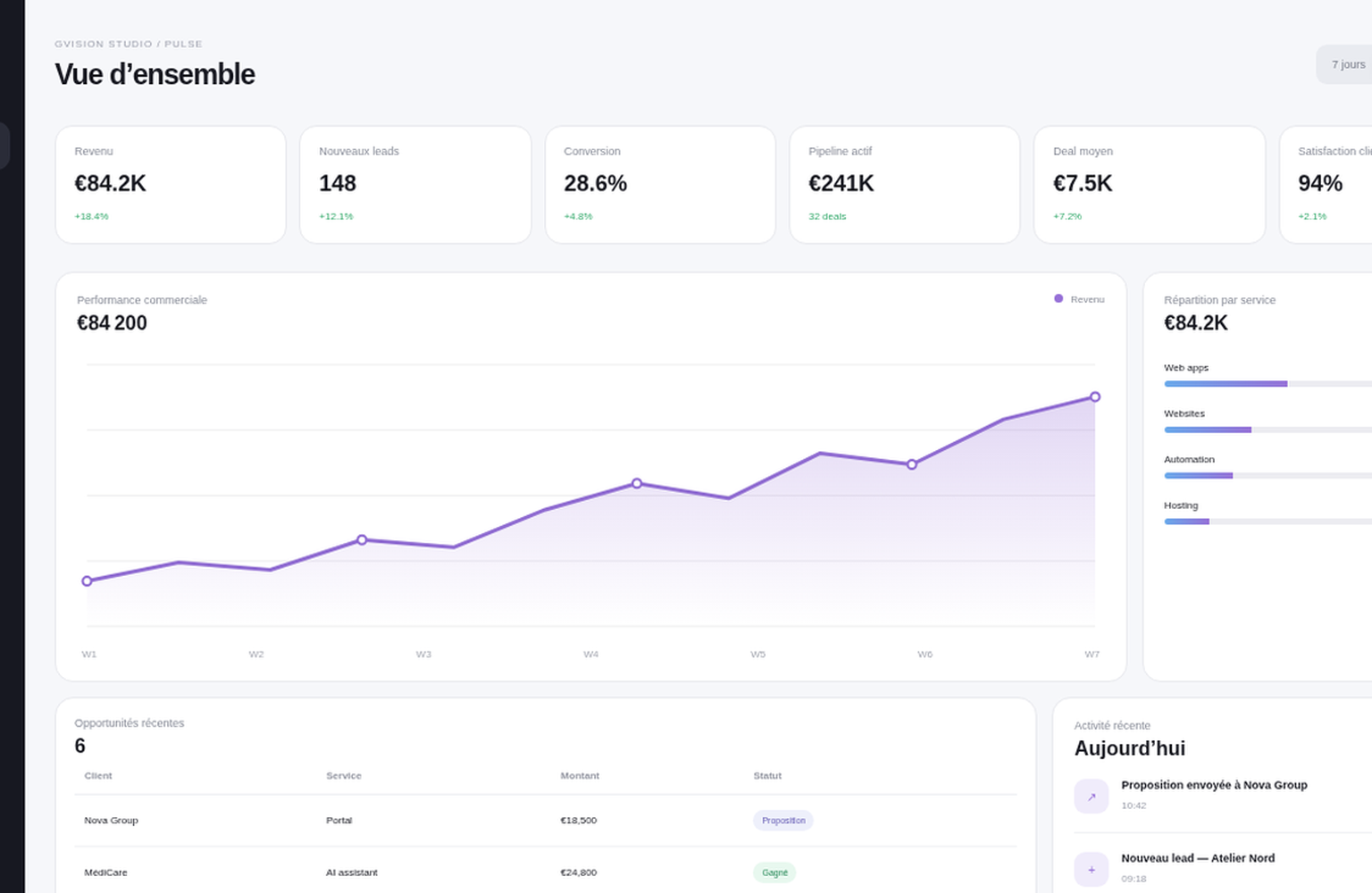Screen dimensions: 1372x893
Task: Click the €84 200 chart total
Action: 112,323
